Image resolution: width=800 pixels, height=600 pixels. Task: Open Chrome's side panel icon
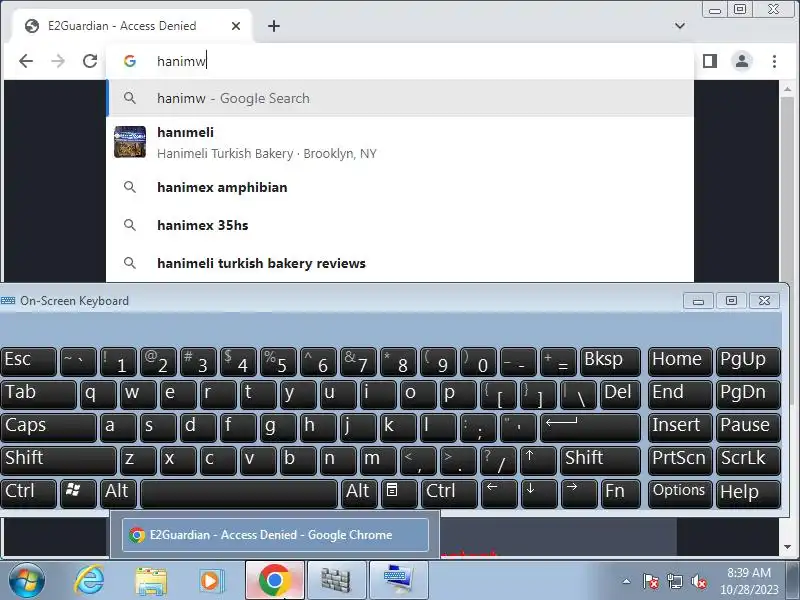(710, 61)
